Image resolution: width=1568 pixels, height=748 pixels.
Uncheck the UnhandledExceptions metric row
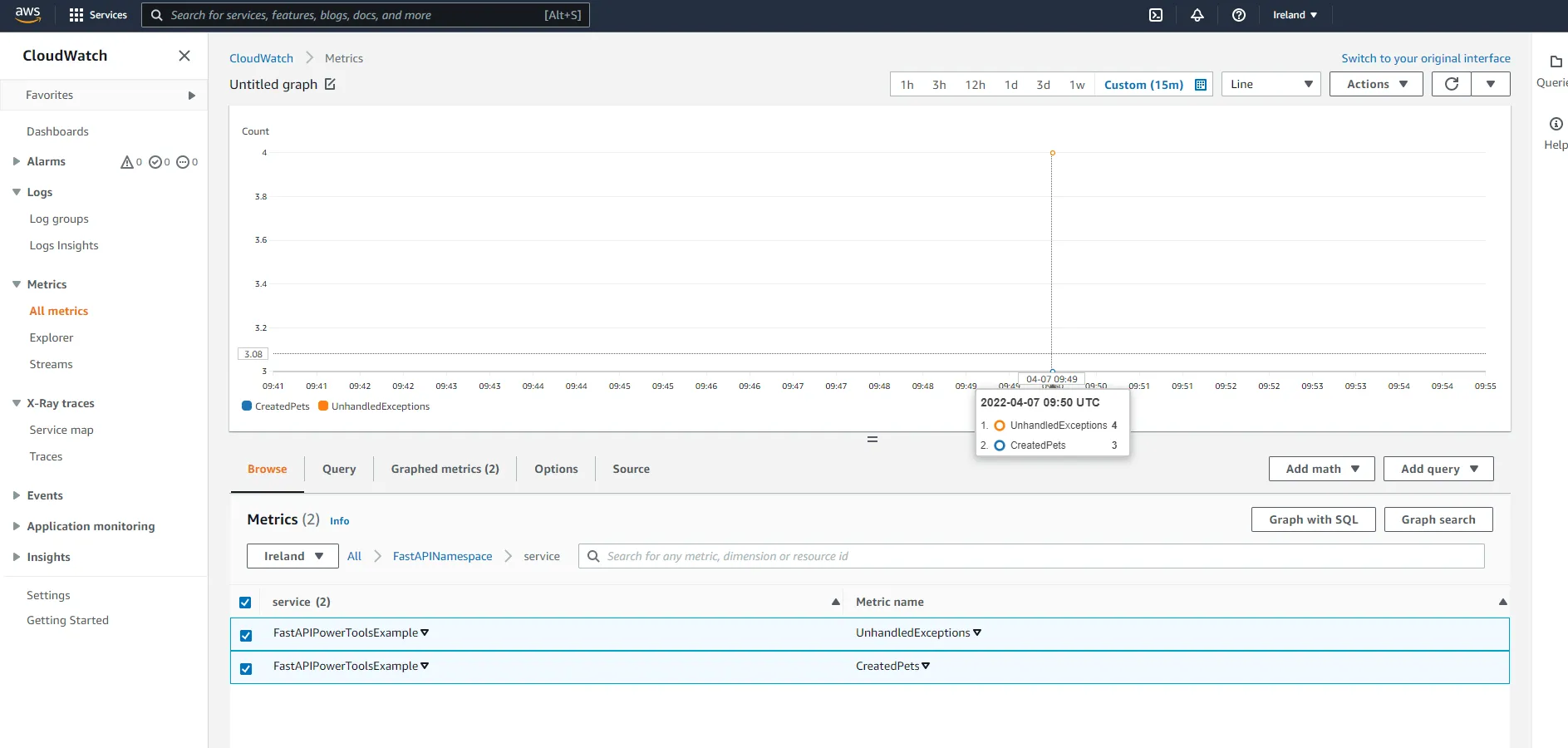(246, 634)
